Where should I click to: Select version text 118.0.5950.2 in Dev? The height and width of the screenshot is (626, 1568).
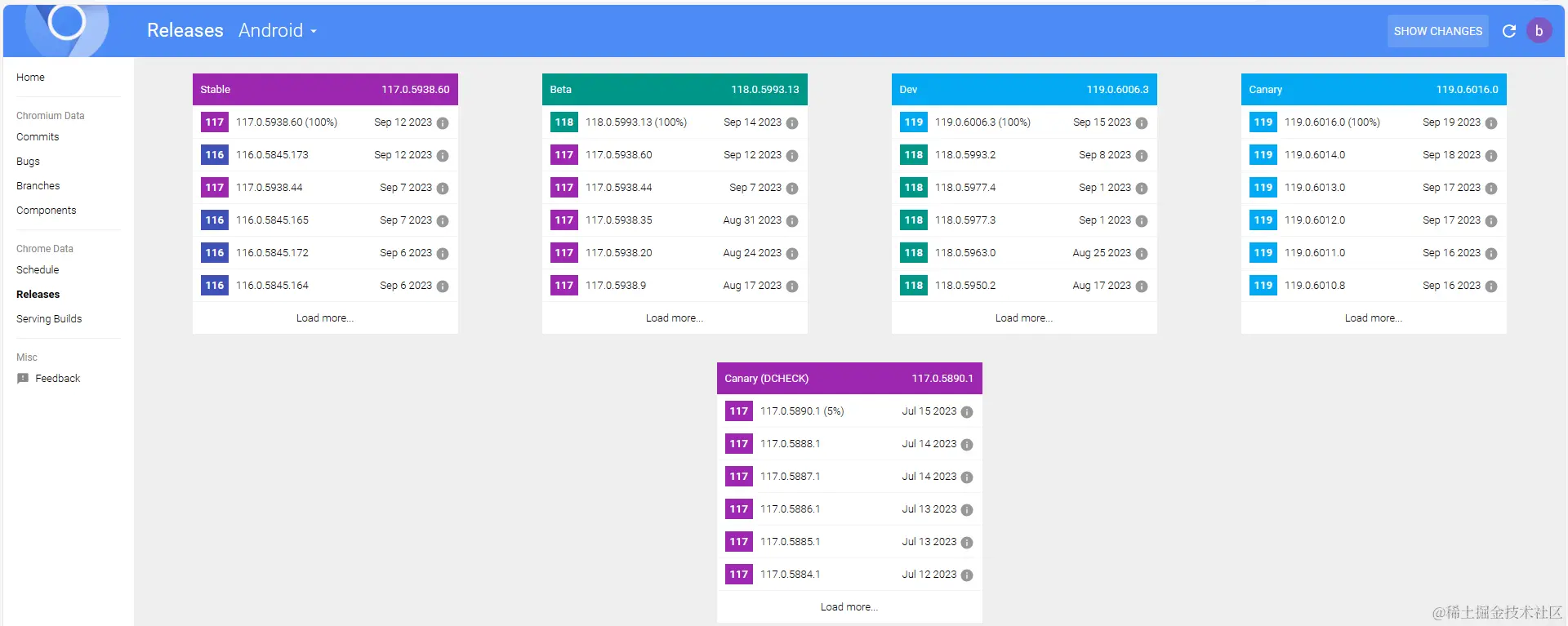pos(965,286)
